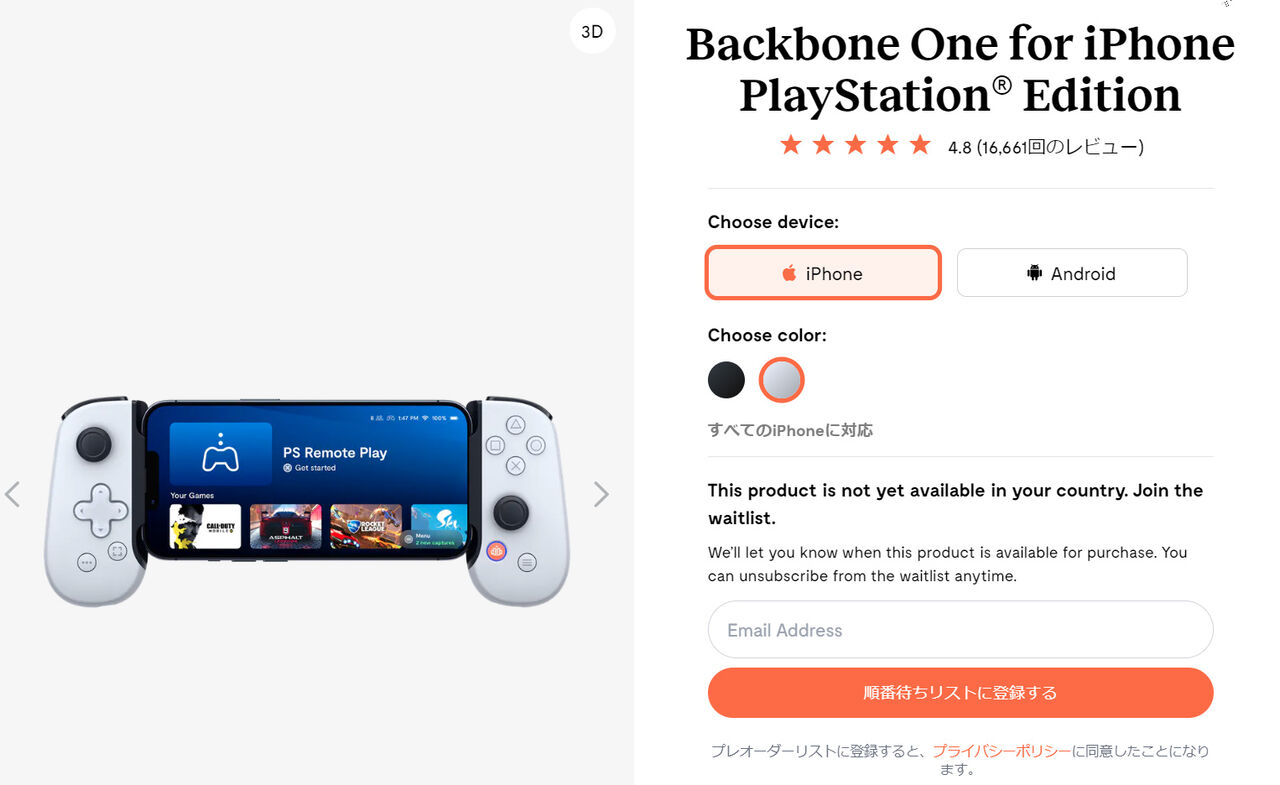This screenshot has height=785, width=1280.
Task: Open the プライバシーポリシー link
Action: pyautogui.click(x=1001, y=751)
